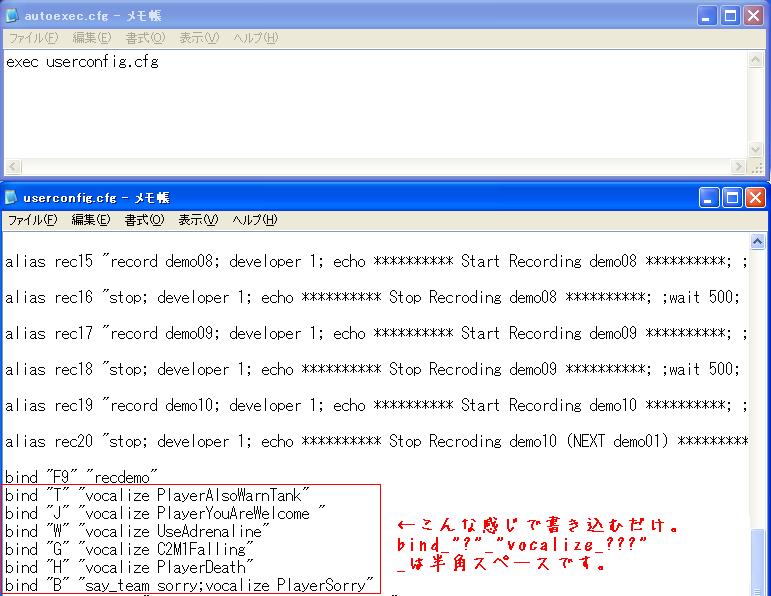Click the autoexec.cfg title bar text
771x596 pixels.
(x=93, y=16)
